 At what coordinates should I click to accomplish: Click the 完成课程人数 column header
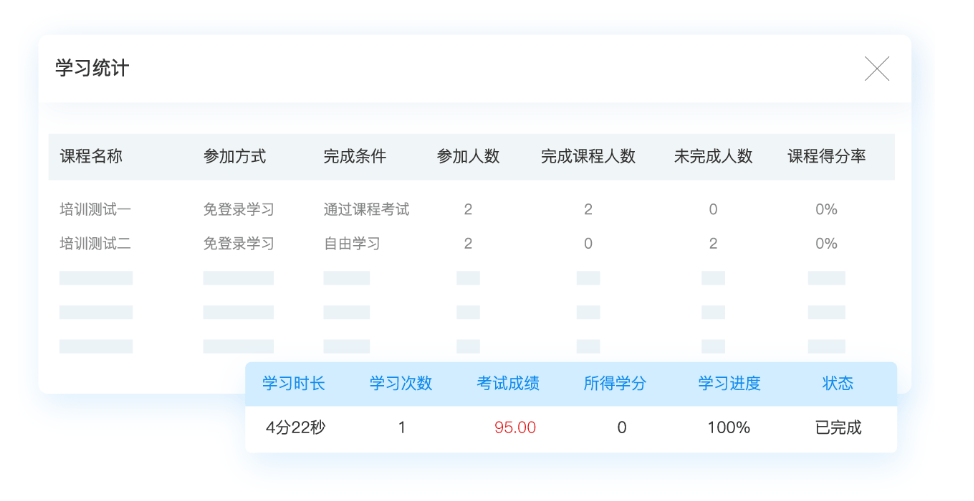[588, 156]
